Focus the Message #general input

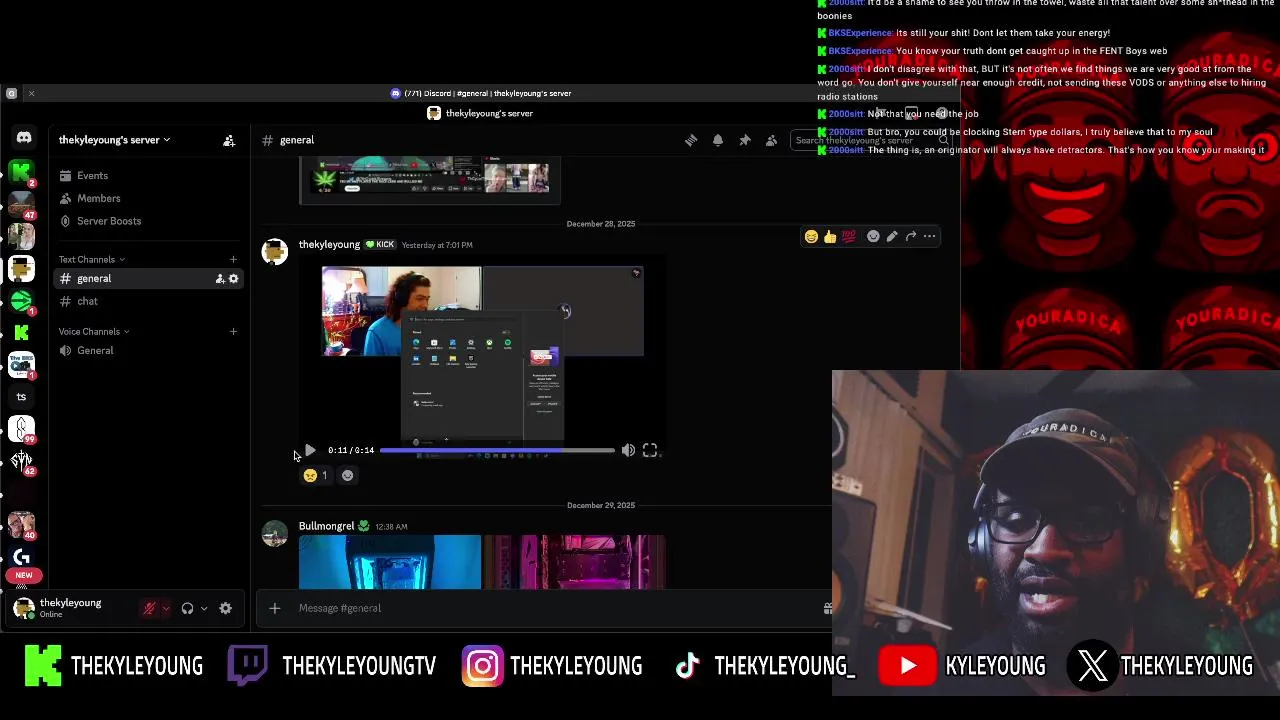[x=555, y=608]
